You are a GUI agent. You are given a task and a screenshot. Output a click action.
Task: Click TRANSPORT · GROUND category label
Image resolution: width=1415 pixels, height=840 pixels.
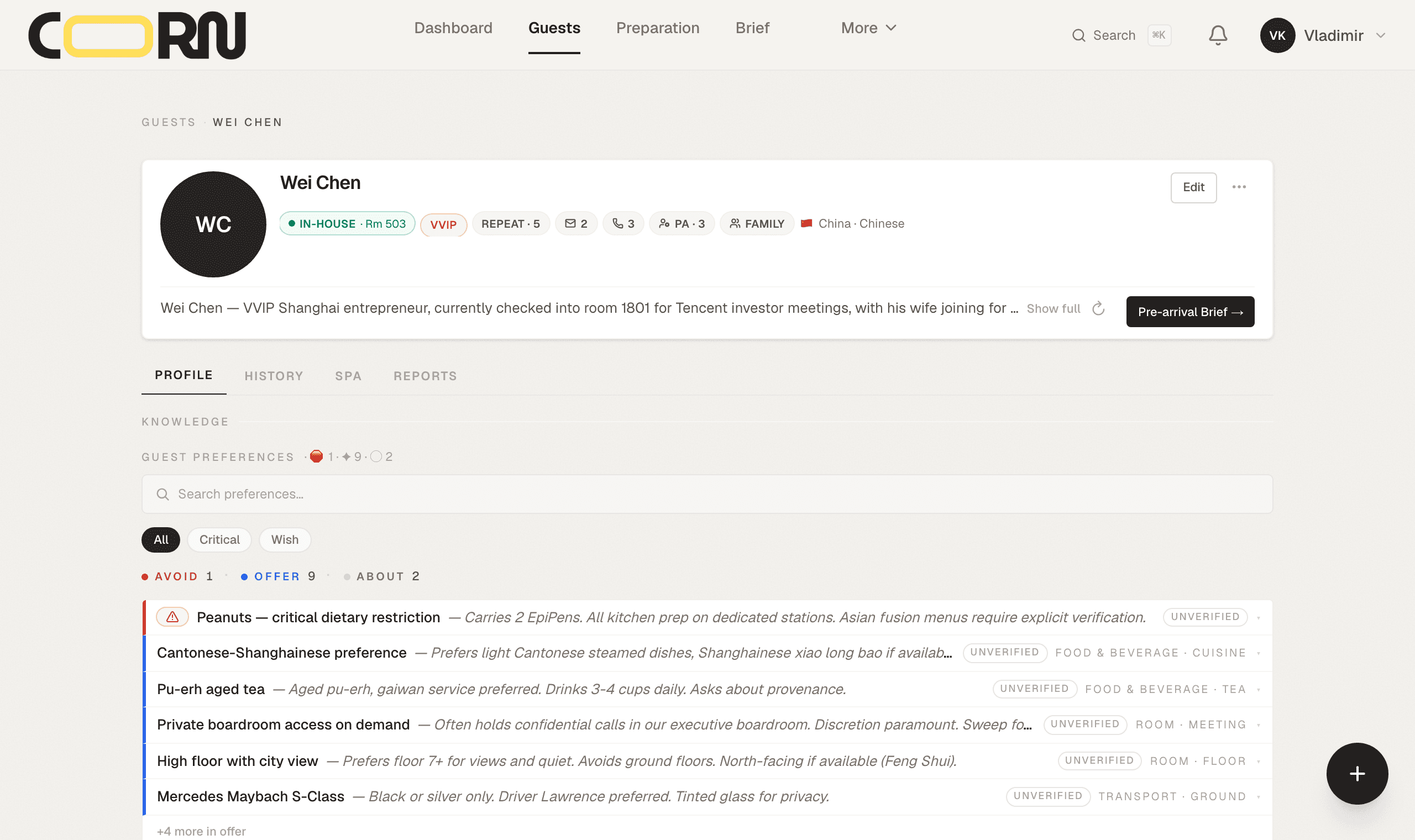(x=1172, y=796)
